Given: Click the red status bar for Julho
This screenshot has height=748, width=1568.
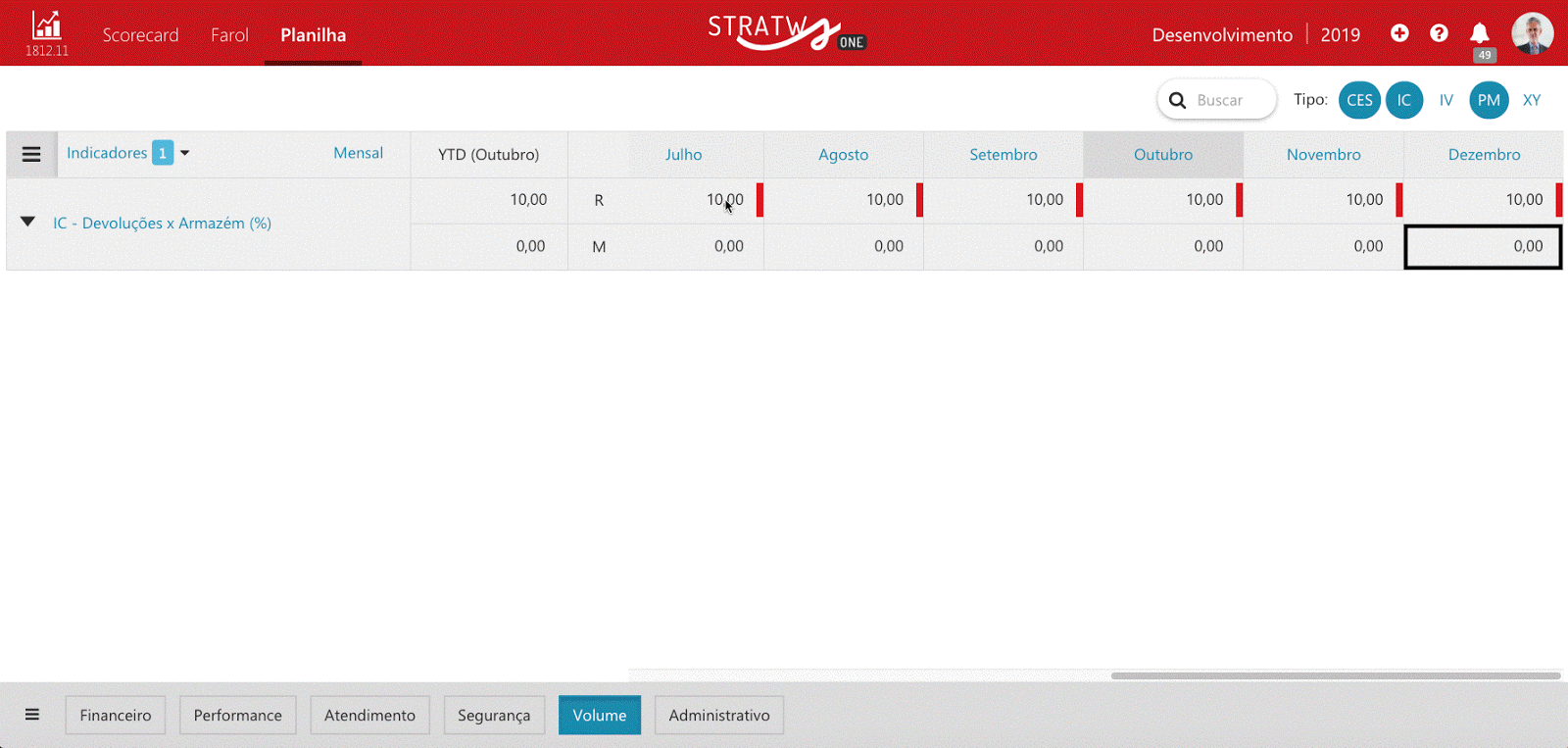Looking at the screenshot, I should point(759,200).
